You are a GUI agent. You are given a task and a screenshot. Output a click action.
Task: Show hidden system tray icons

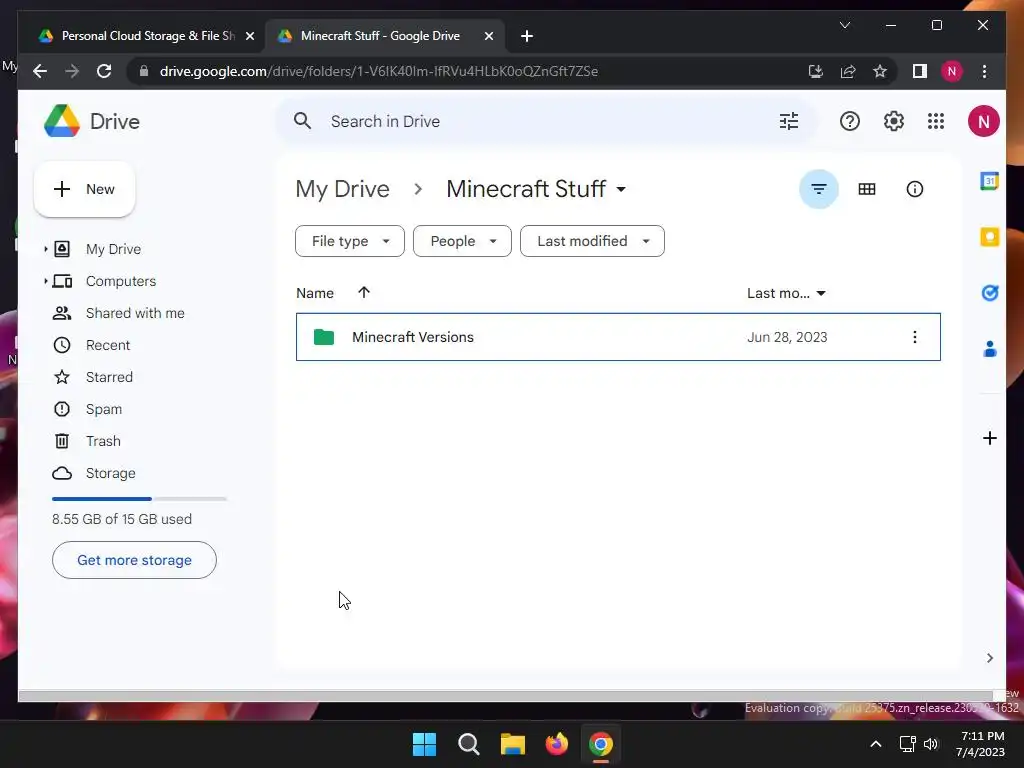[x=876, y=744]
